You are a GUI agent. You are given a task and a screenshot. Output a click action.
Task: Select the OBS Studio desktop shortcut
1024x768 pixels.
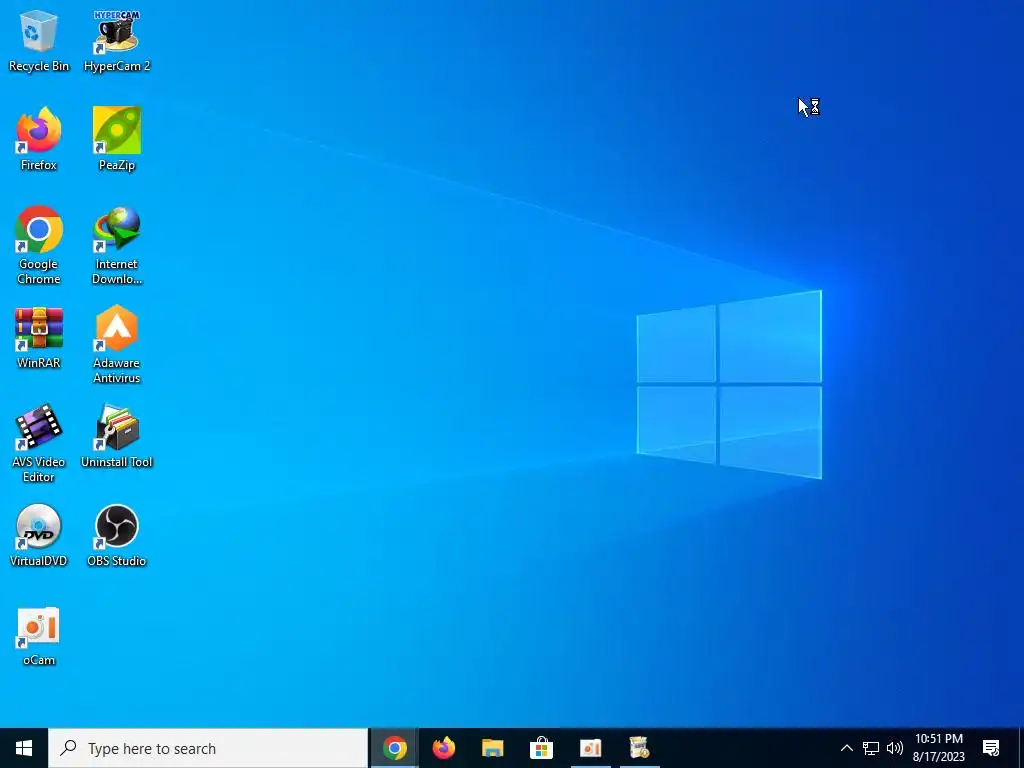pyautogui.click(x=117, y=536)
